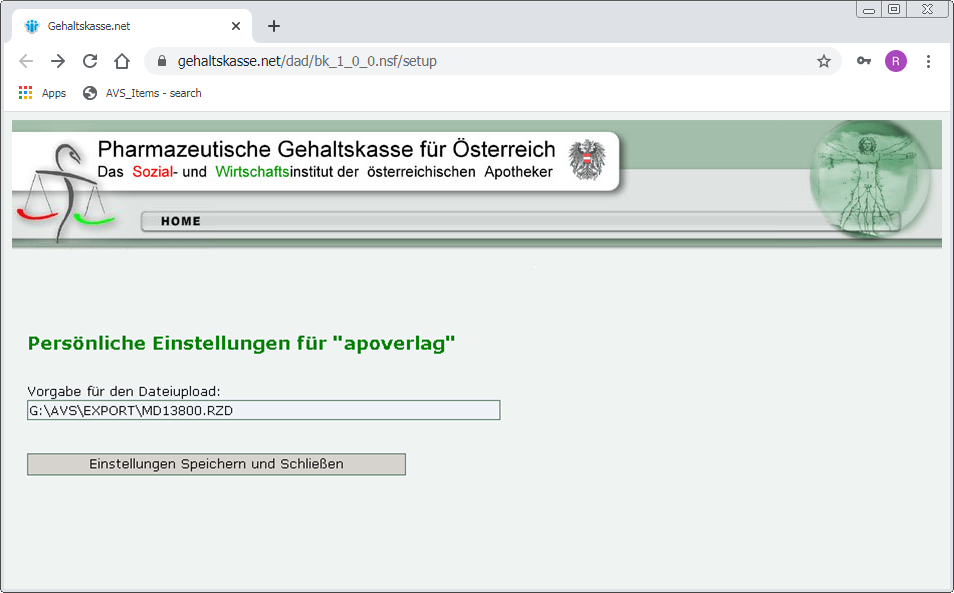Click the Austrian coat of arms emblem
The image size is (954, 593).
[589, 159]
